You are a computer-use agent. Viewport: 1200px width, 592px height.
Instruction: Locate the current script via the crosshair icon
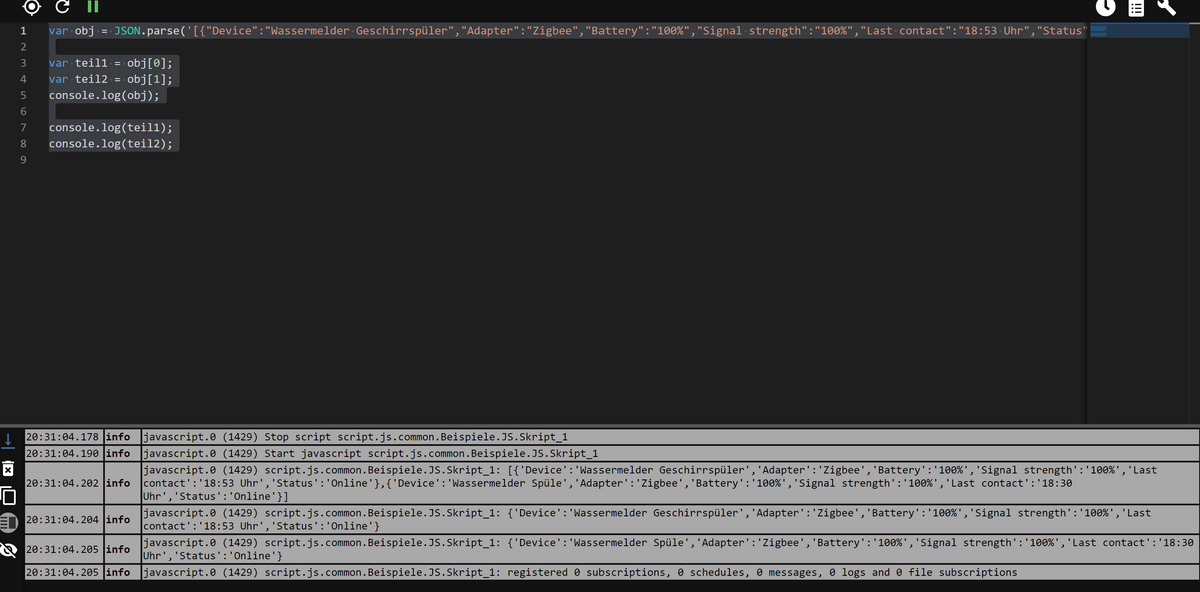click(x=31, y=7)
